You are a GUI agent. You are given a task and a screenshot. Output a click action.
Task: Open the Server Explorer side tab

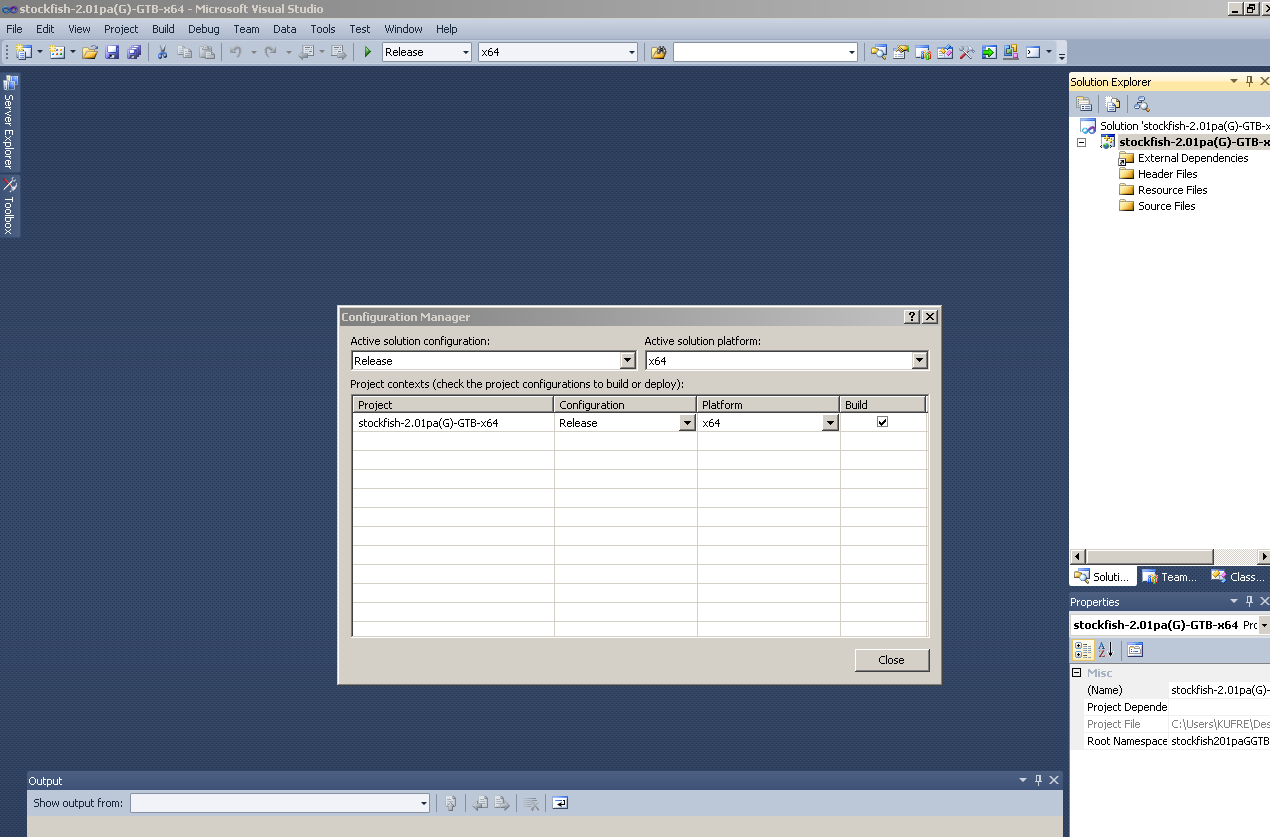point(9,124)
